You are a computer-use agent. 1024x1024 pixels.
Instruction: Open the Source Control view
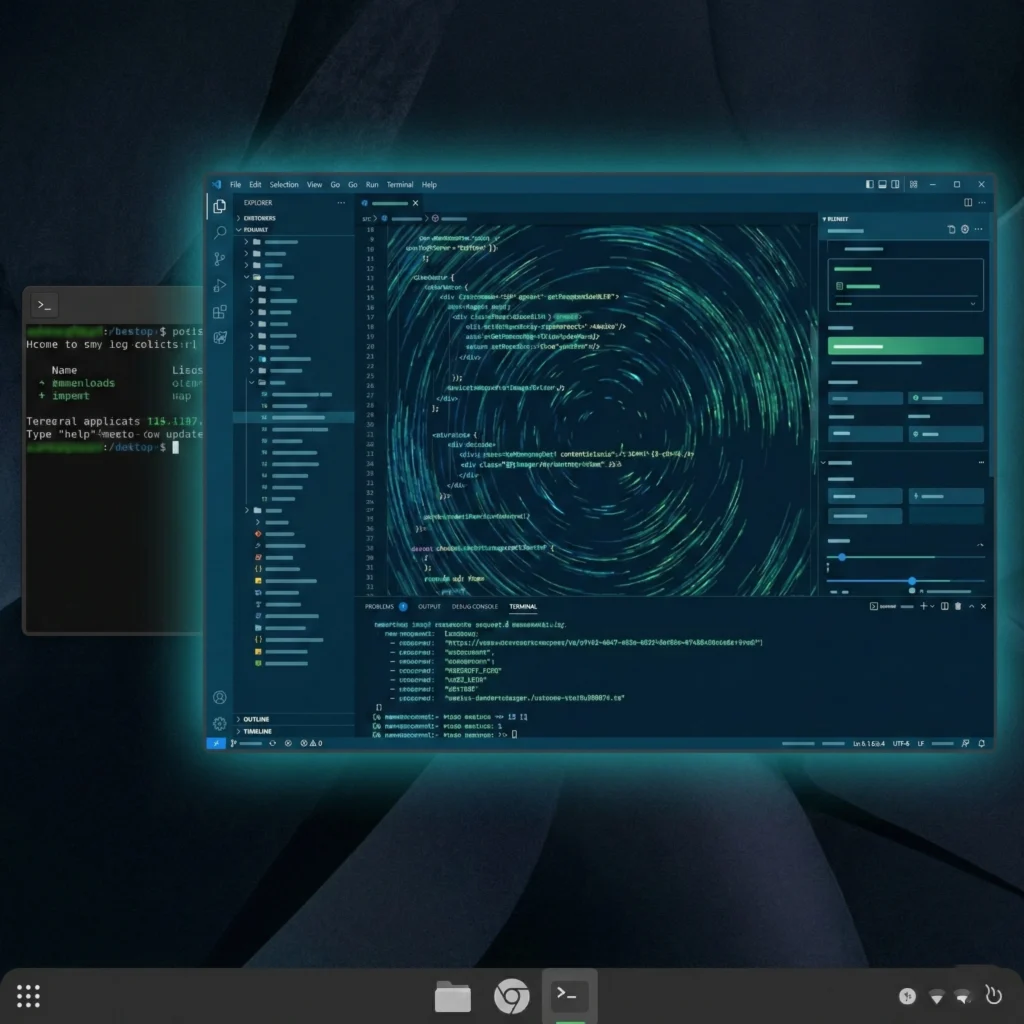220,258
